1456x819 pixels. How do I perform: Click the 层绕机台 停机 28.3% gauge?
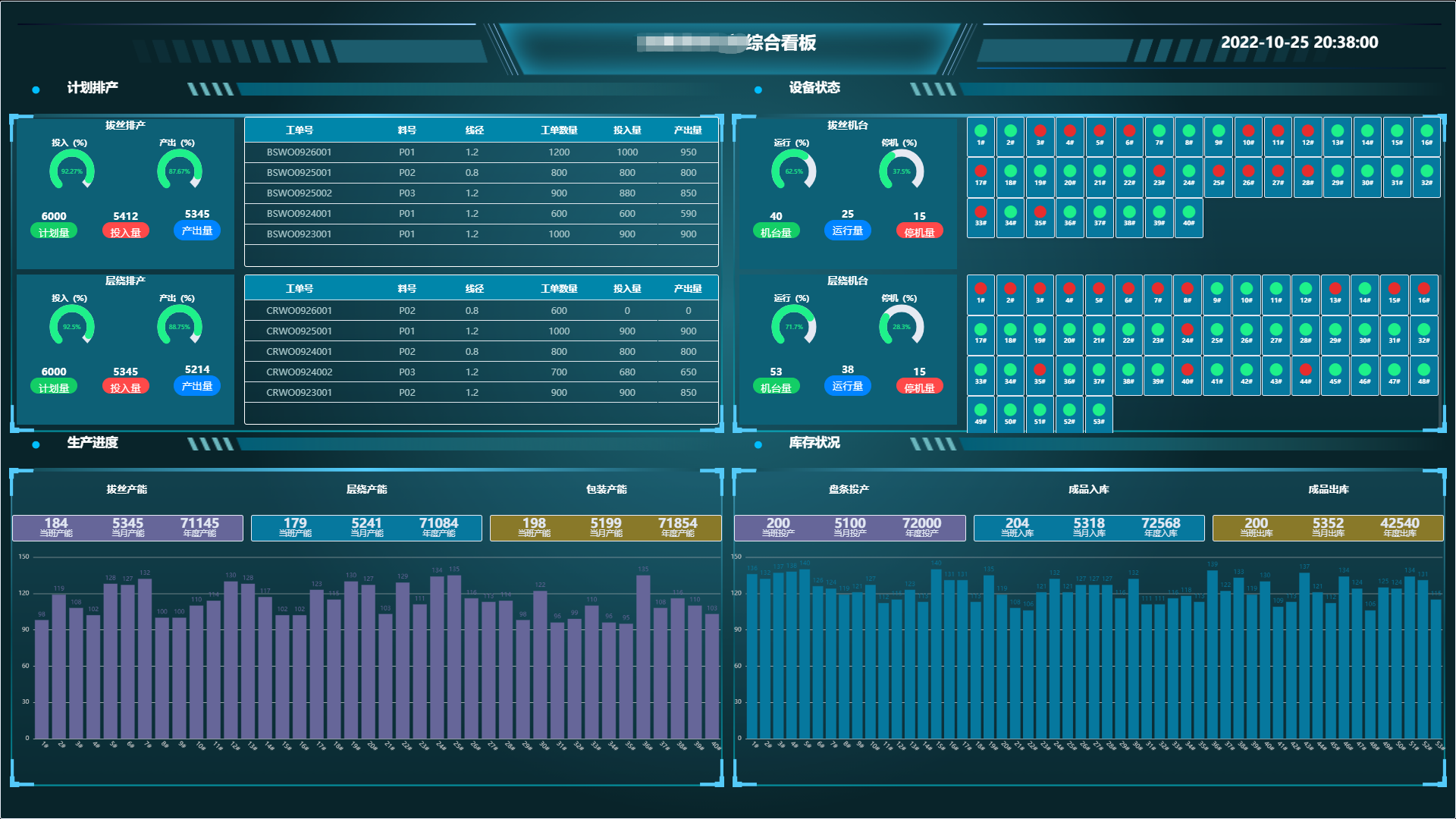coord(901,326)
